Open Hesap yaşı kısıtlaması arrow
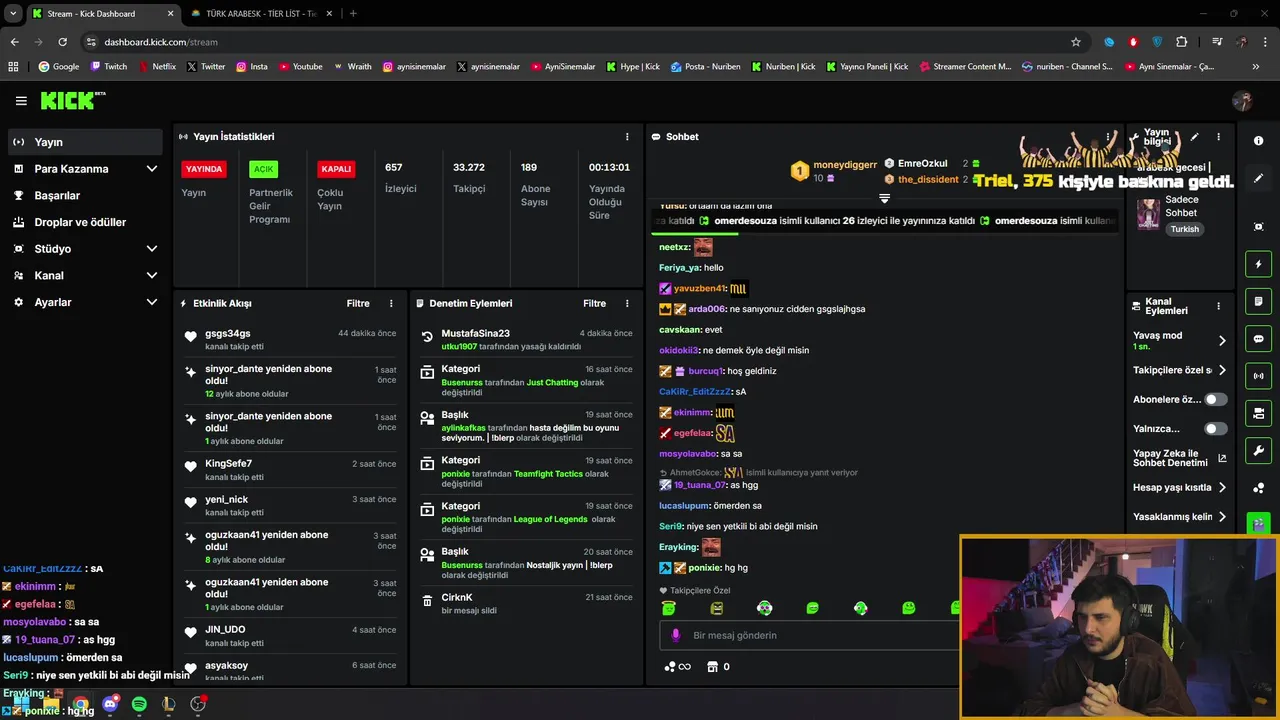This screenshot has width=1280, height=720. pos(1222,488)
